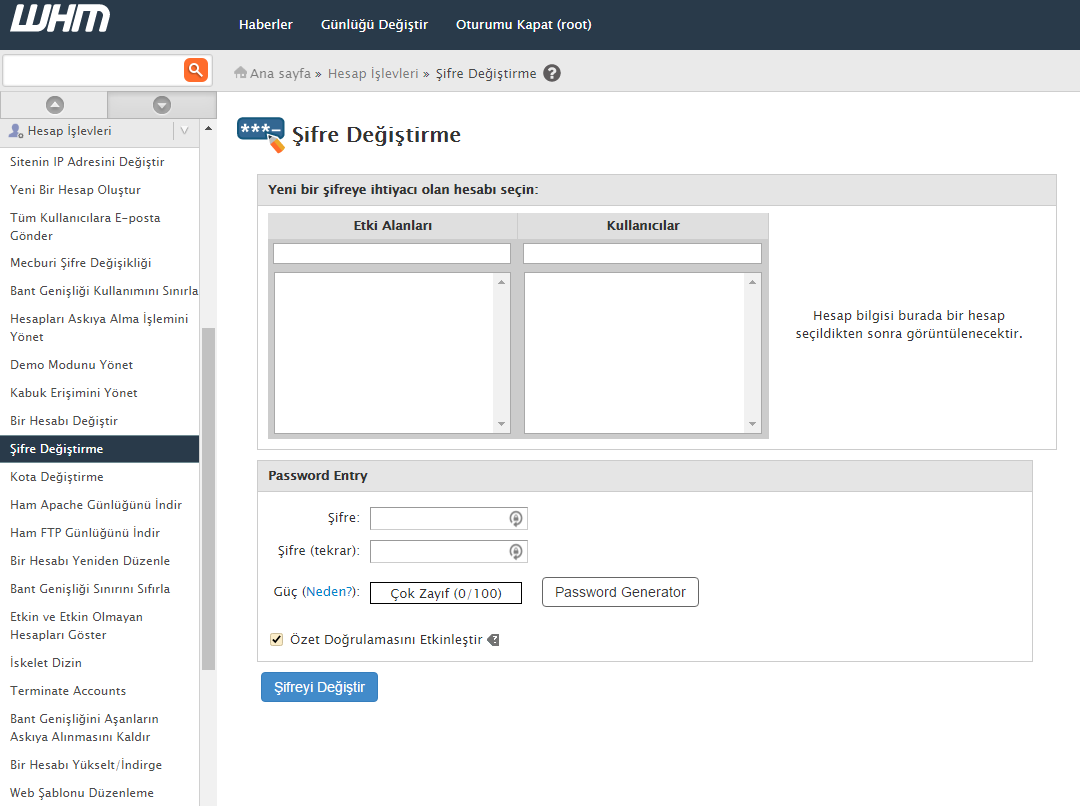
Task: Open the Password Generator
Action: (x=620, y=592)
